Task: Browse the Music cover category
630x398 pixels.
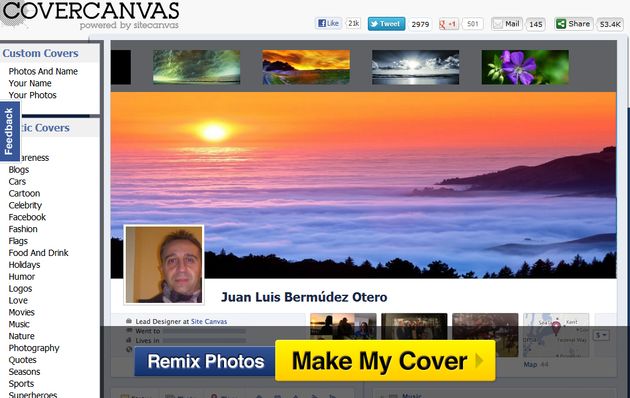Action: [x=19, y=324]
